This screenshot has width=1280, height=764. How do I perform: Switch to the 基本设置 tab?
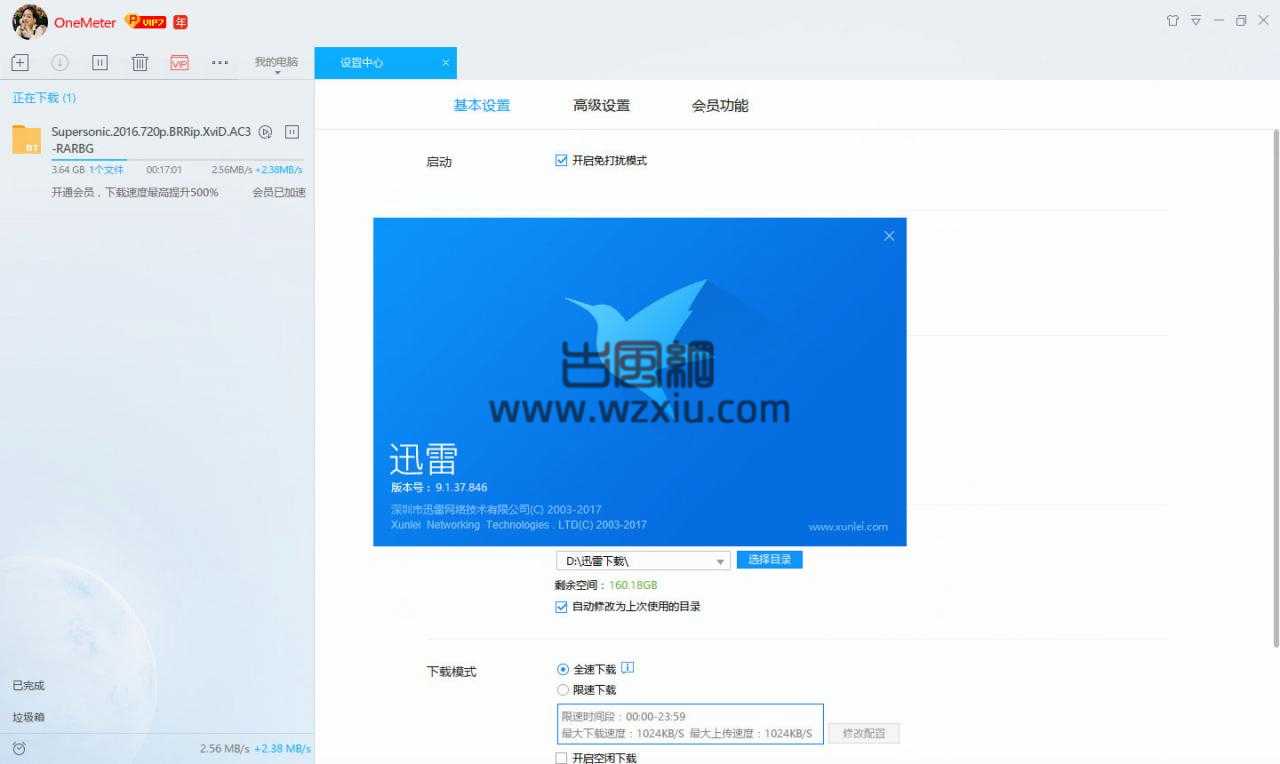pos(482,105)
